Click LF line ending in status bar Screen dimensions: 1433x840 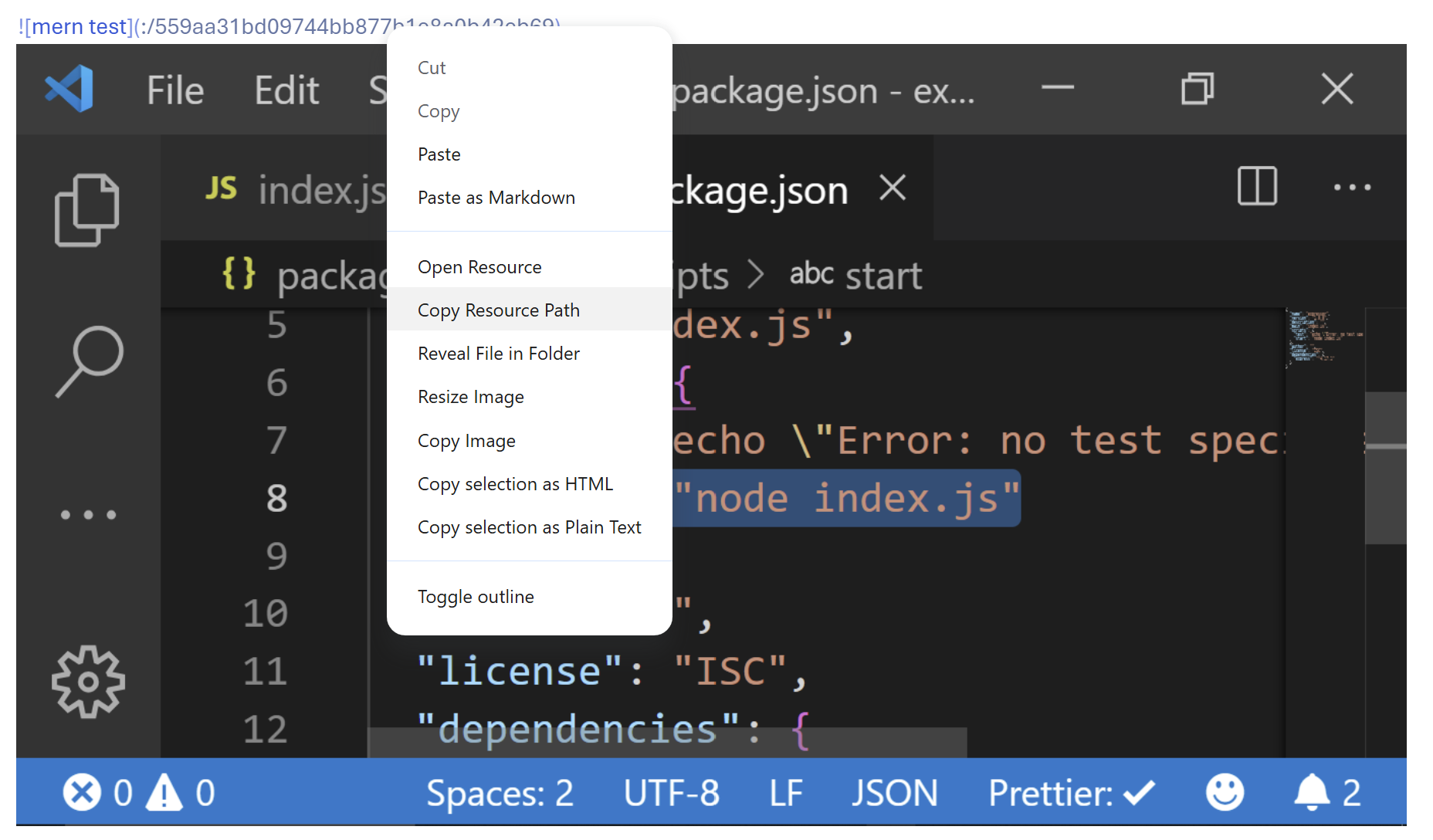786,793
